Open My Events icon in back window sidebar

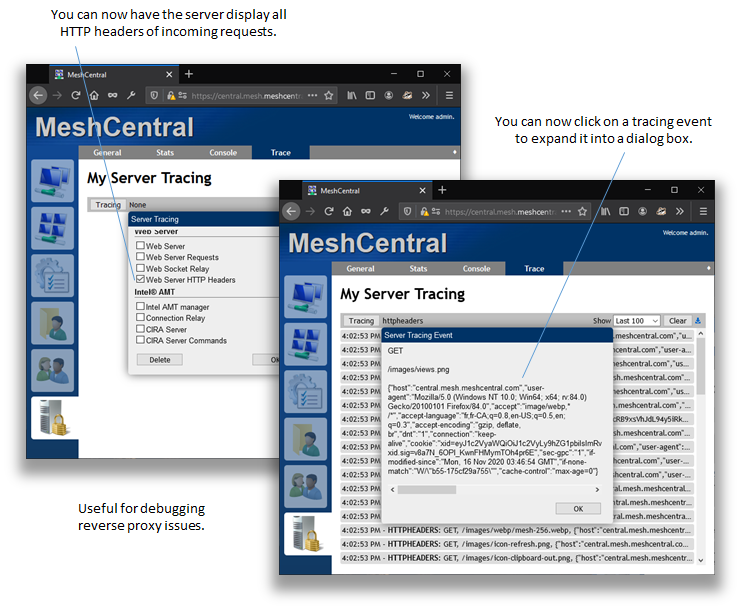pos(52,275)
